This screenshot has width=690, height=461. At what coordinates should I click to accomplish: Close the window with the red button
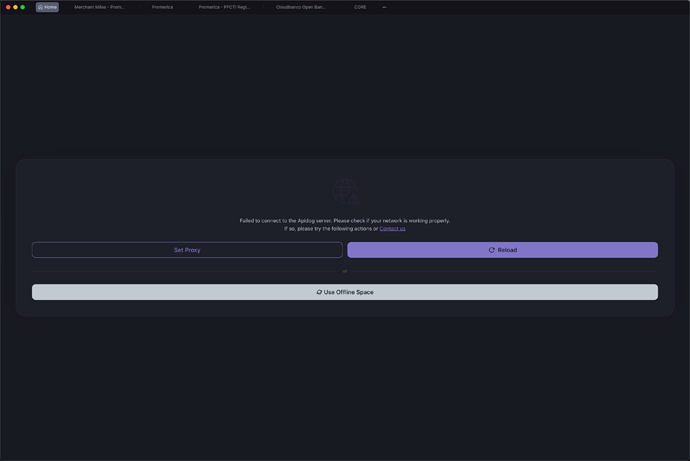[8, 7]
